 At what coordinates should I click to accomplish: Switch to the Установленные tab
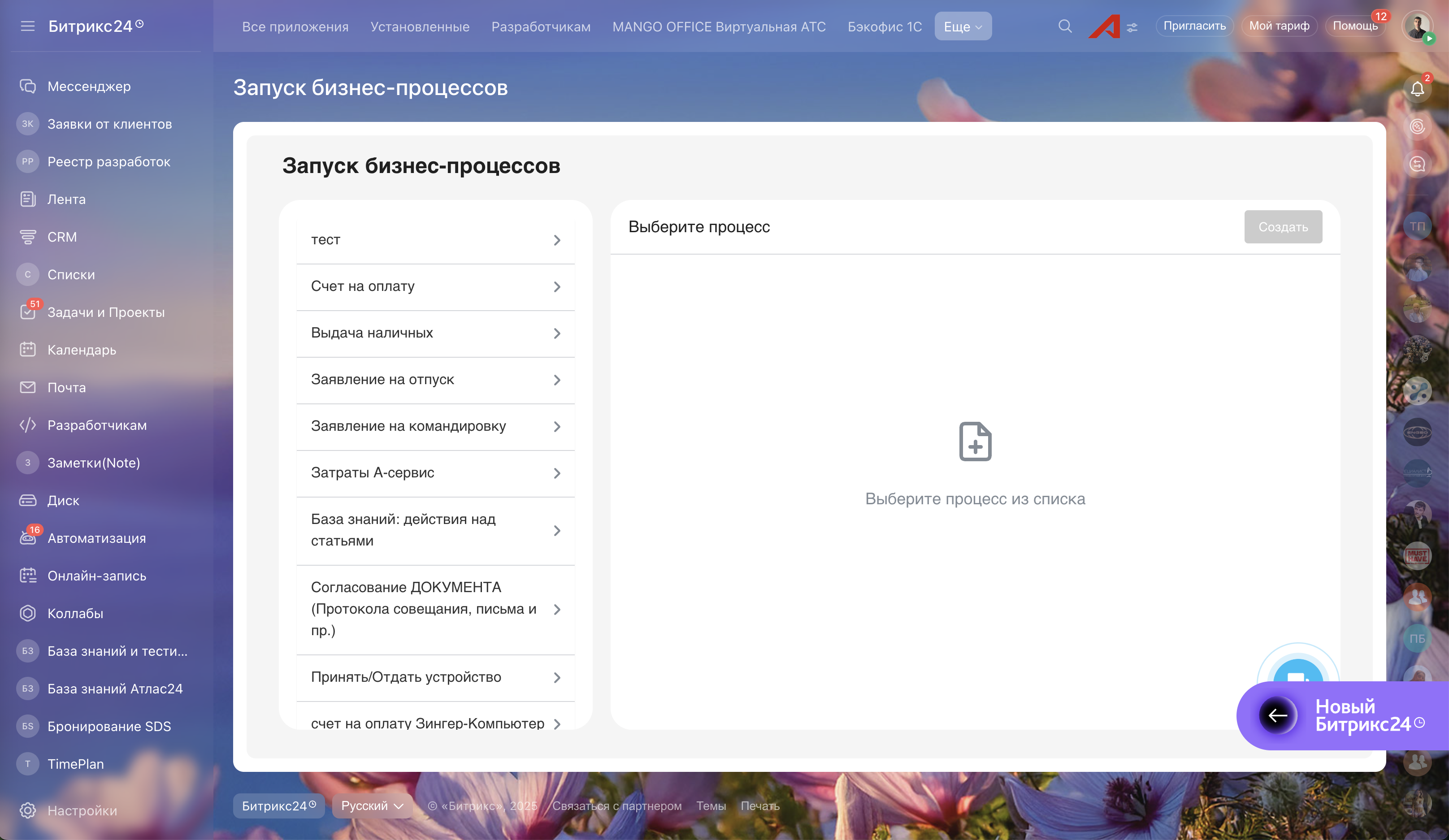click(420, 26)
